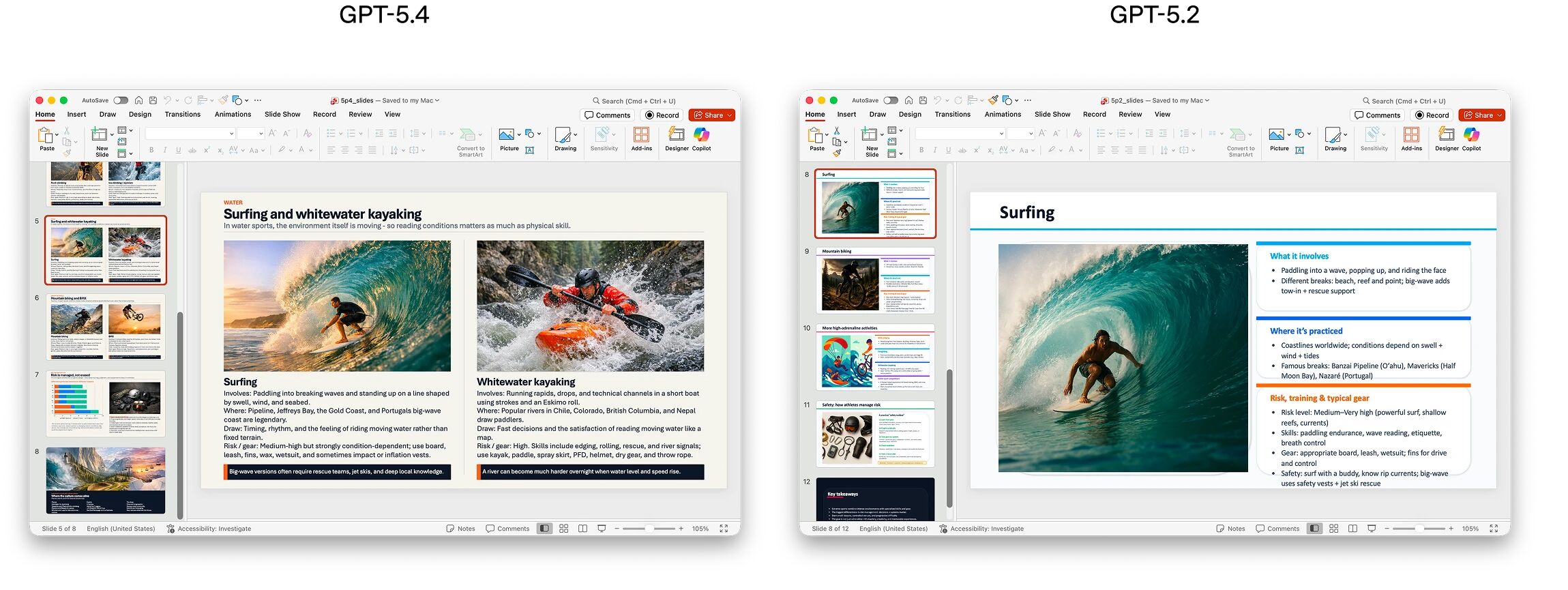Toggle the Notes pane in 5p2_slides status bar

(x=1230, y=529)
